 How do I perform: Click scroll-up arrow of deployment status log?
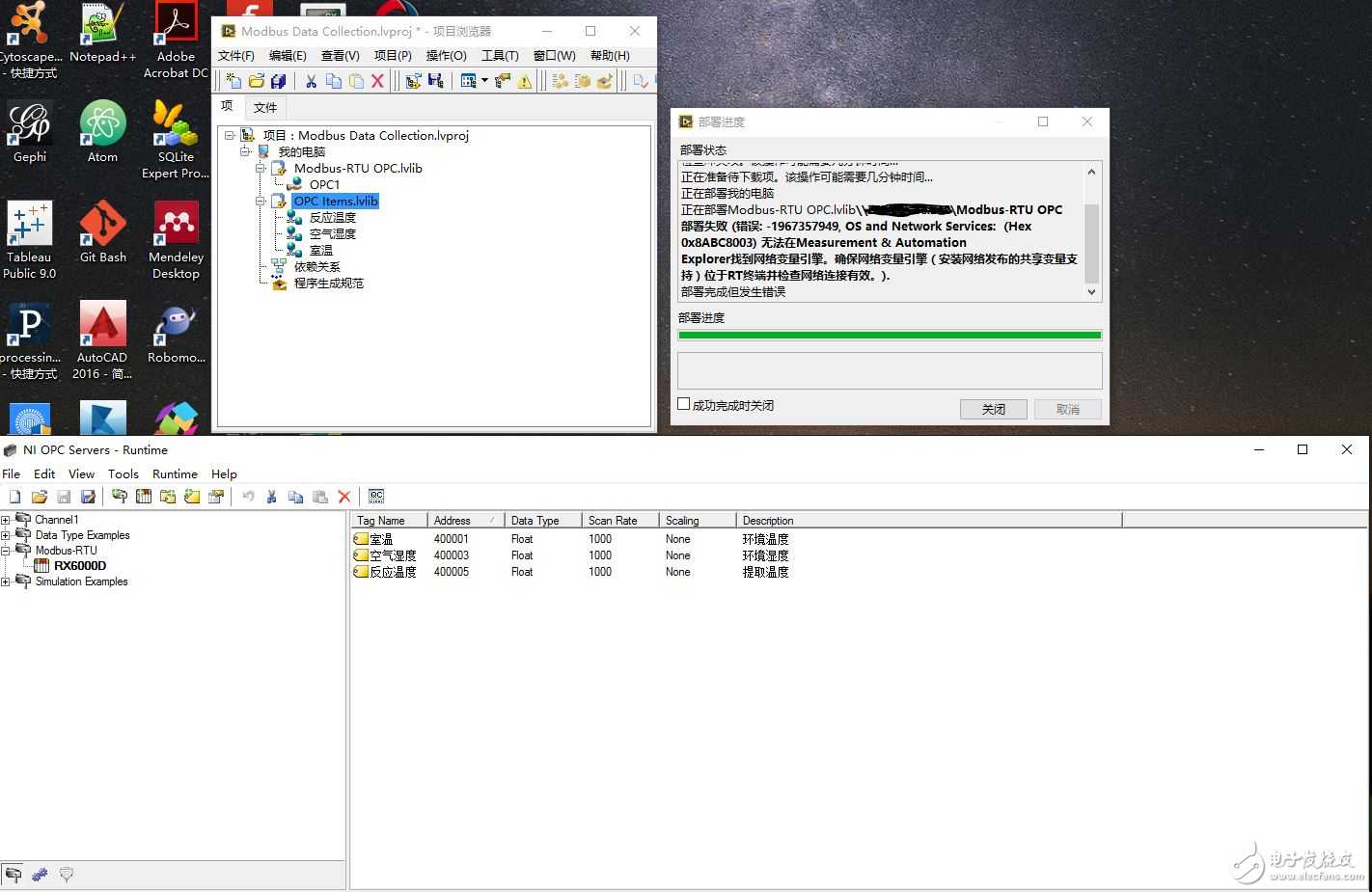(x=1092, y=172)
